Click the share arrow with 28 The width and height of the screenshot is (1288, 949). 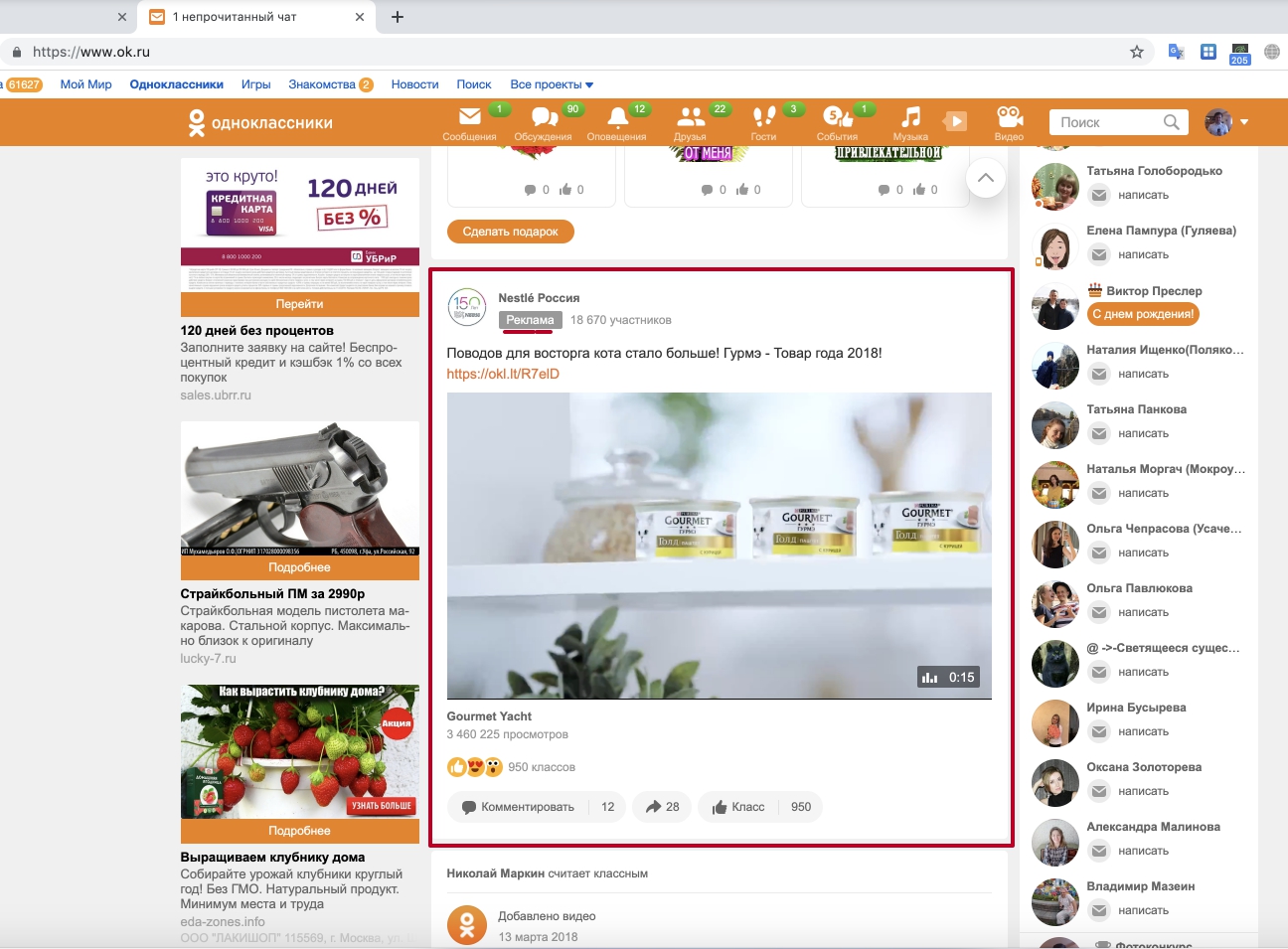[662, 807]
